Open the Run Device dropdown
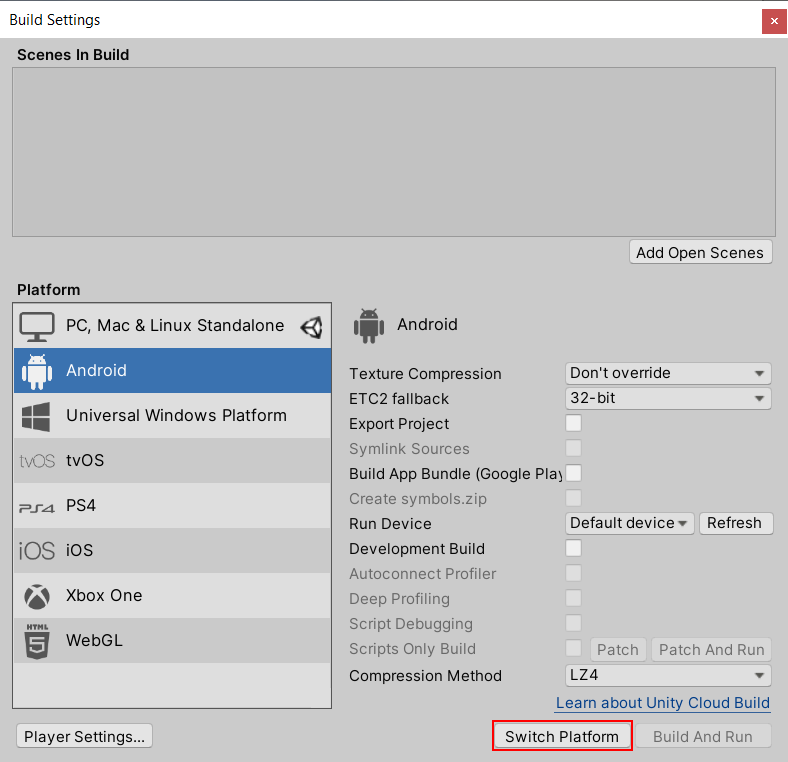 click(630, 523)
